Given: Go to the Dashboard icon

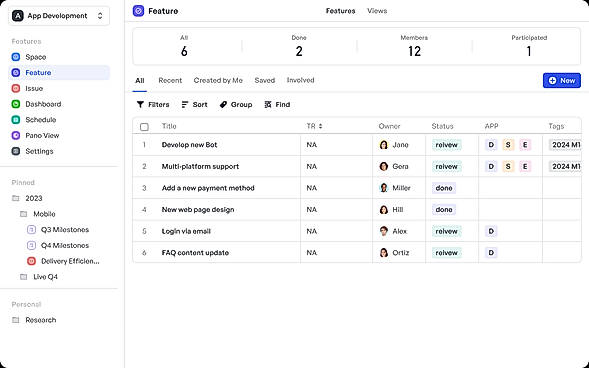Looking at the screenshot, I should click(x=16, y=104).
